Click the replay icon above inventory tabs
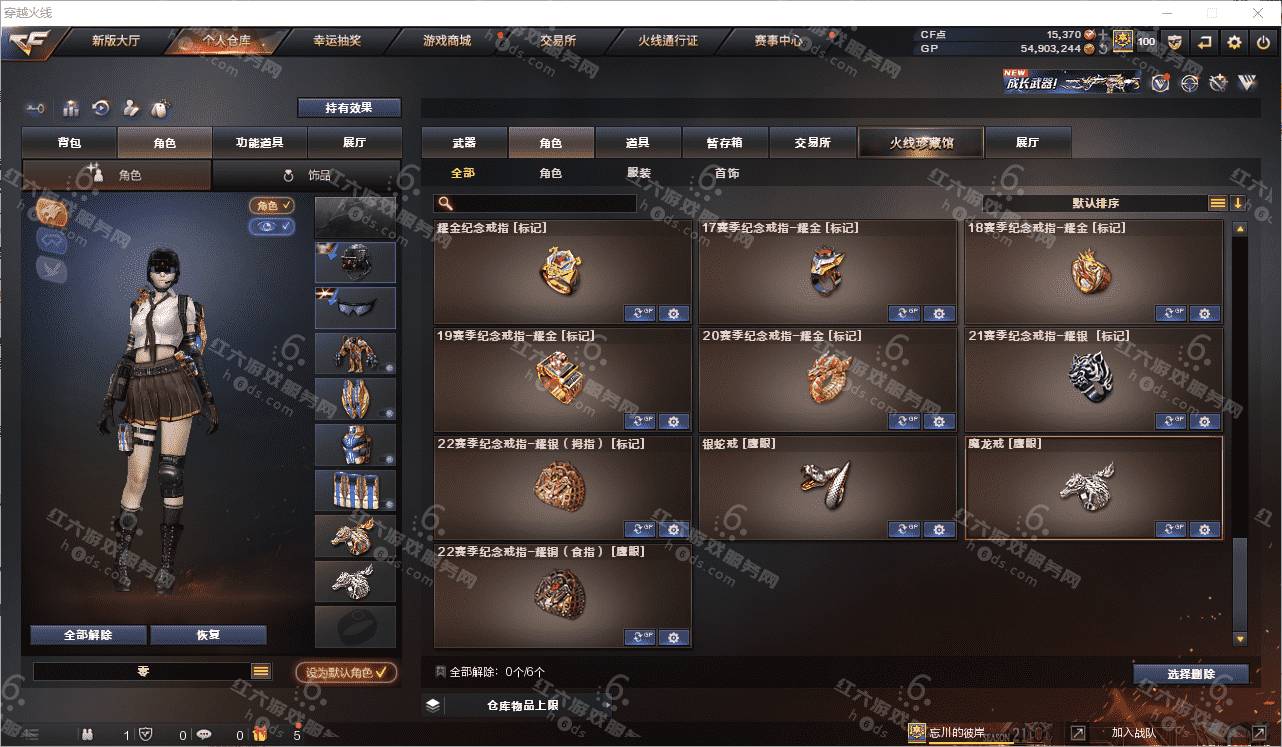Screen dimensions: 1282x747 [101, 108]
